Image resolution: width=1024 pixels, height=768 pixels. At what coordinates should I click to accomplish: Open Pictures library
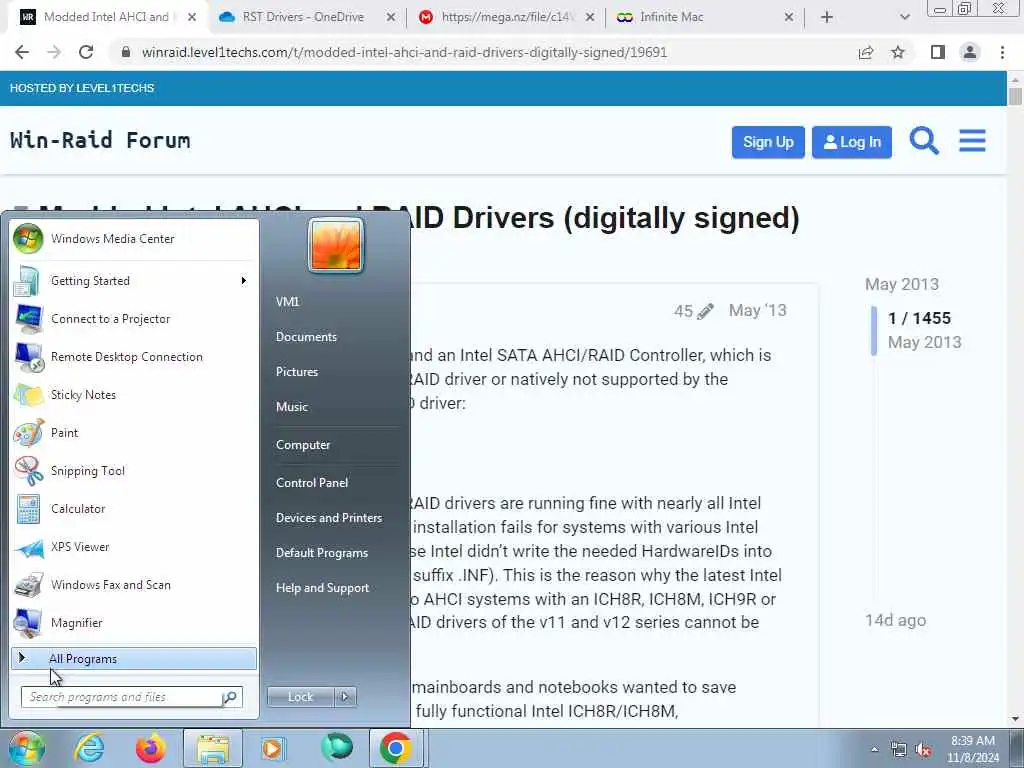[297, 372]
